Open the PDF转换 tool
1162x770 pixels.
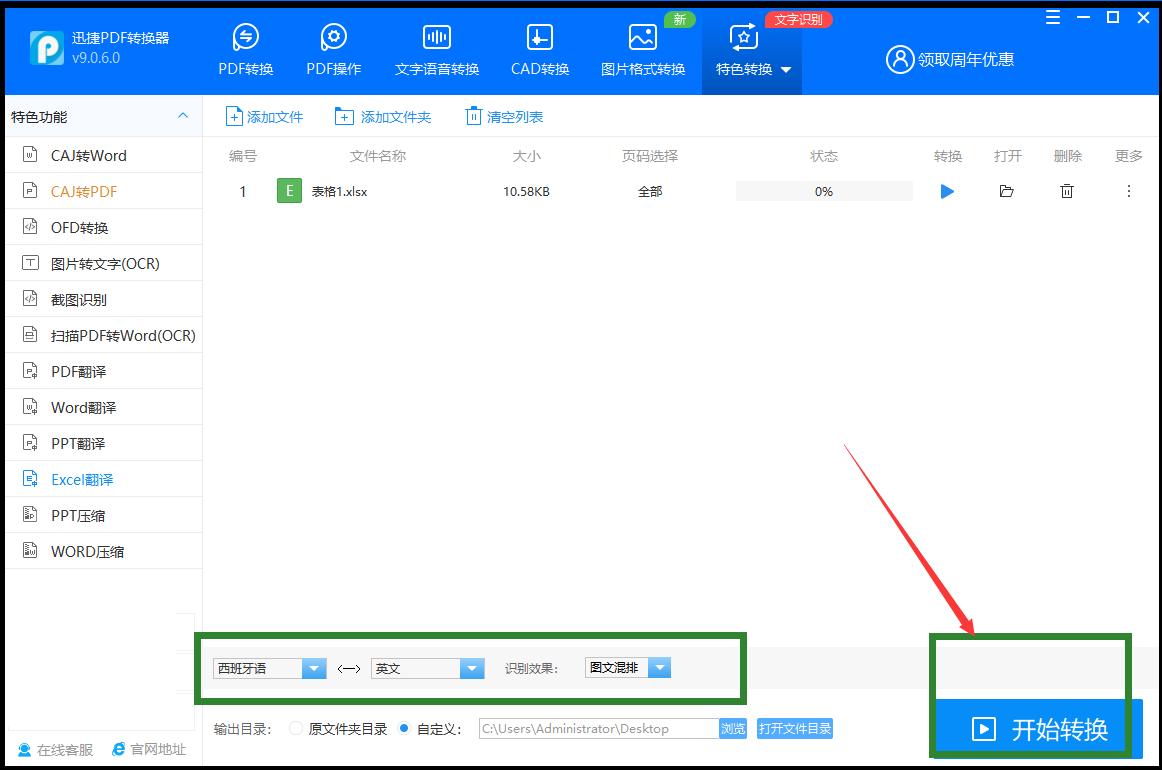coord(245,48)
